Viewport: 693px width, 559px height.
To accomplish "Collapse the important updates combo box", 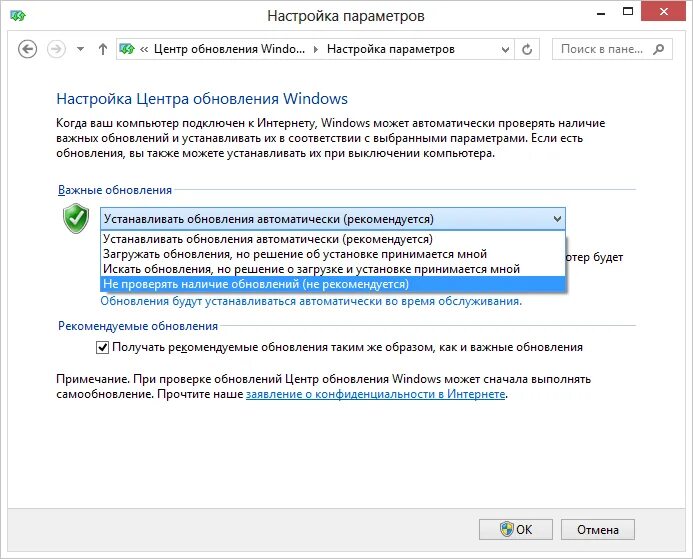I will point(333,219).
